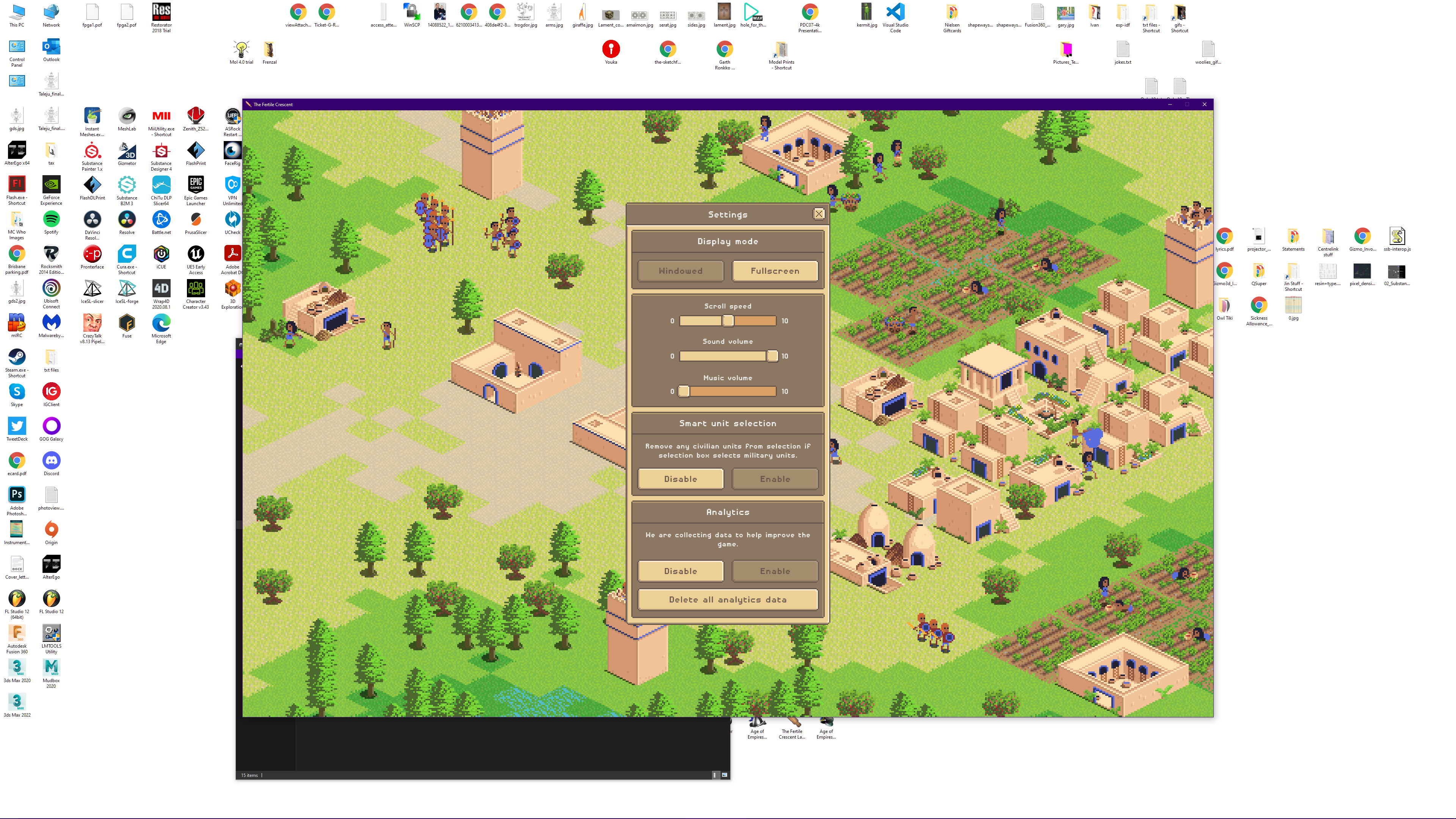Open the Rocksmith 2014 Edition icon
1456x819 pixels.
point(52,259)
